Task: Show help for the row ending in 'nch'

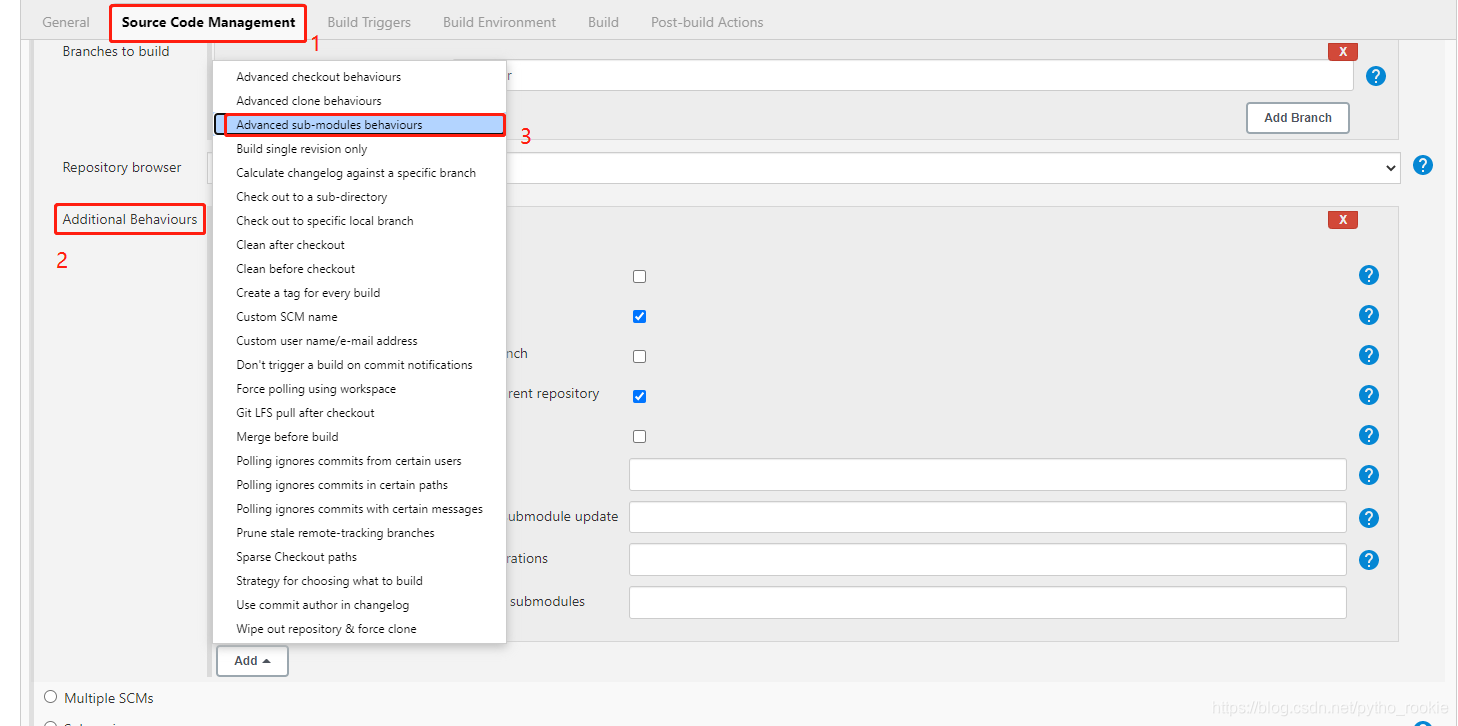Action: [1369, 355]
